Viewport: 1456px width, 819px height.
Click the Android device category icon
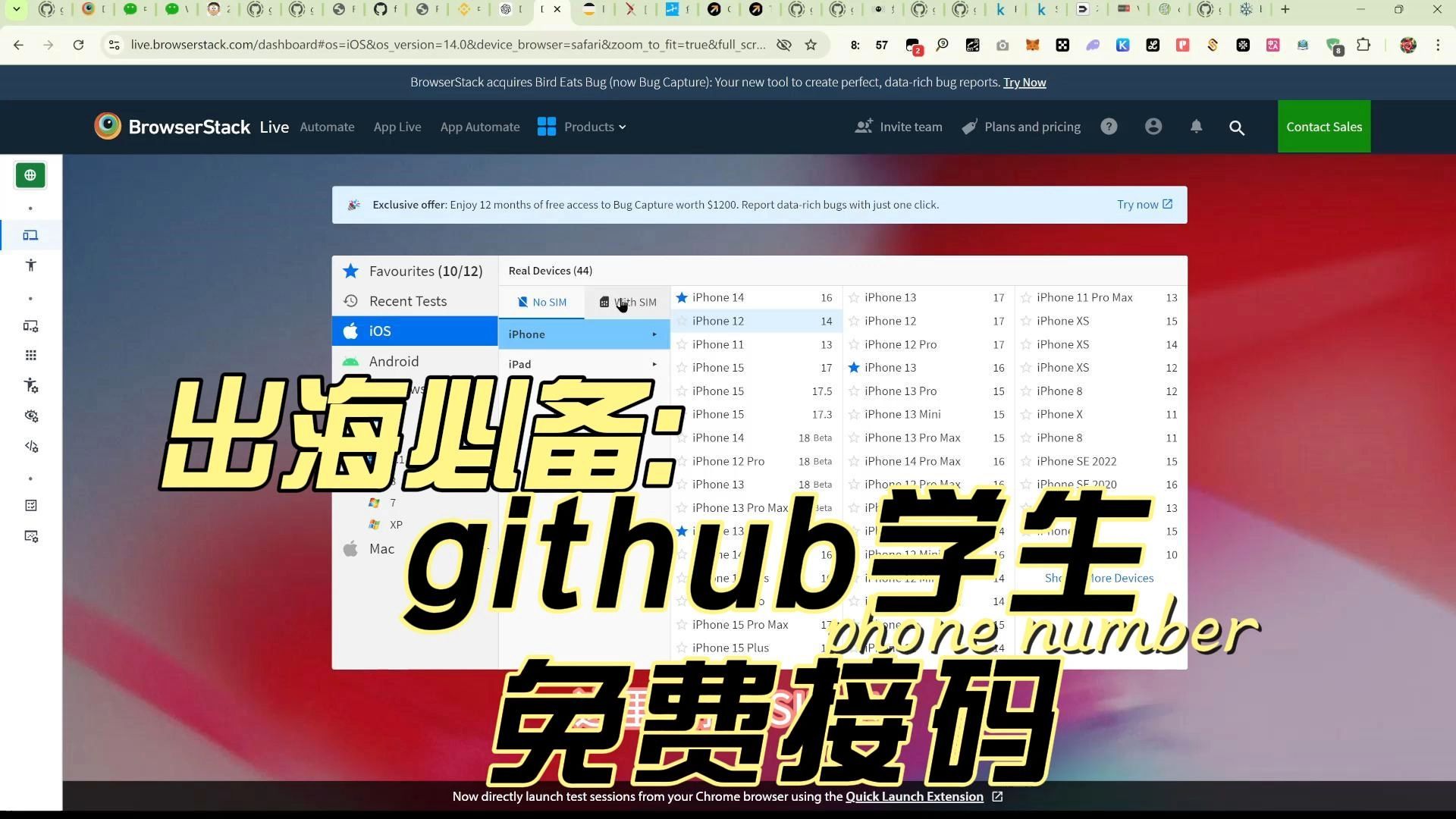coord(351,361)
